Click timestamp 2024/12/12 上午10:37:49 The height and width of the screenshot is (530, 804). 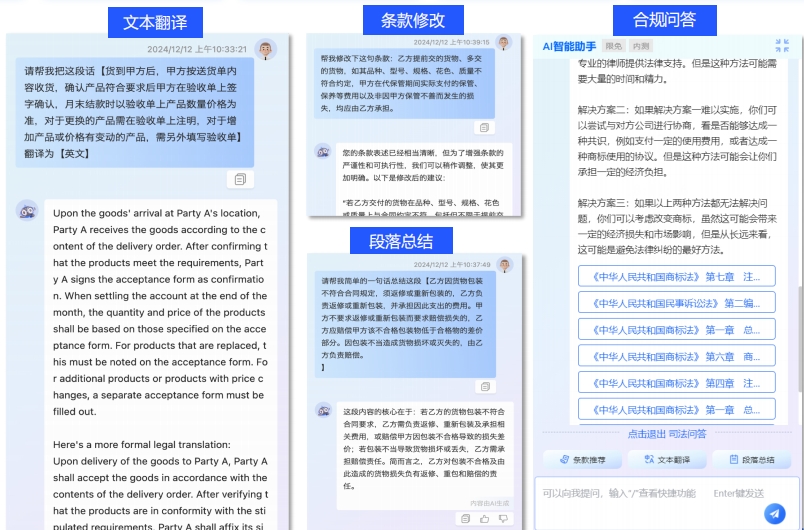452,264
